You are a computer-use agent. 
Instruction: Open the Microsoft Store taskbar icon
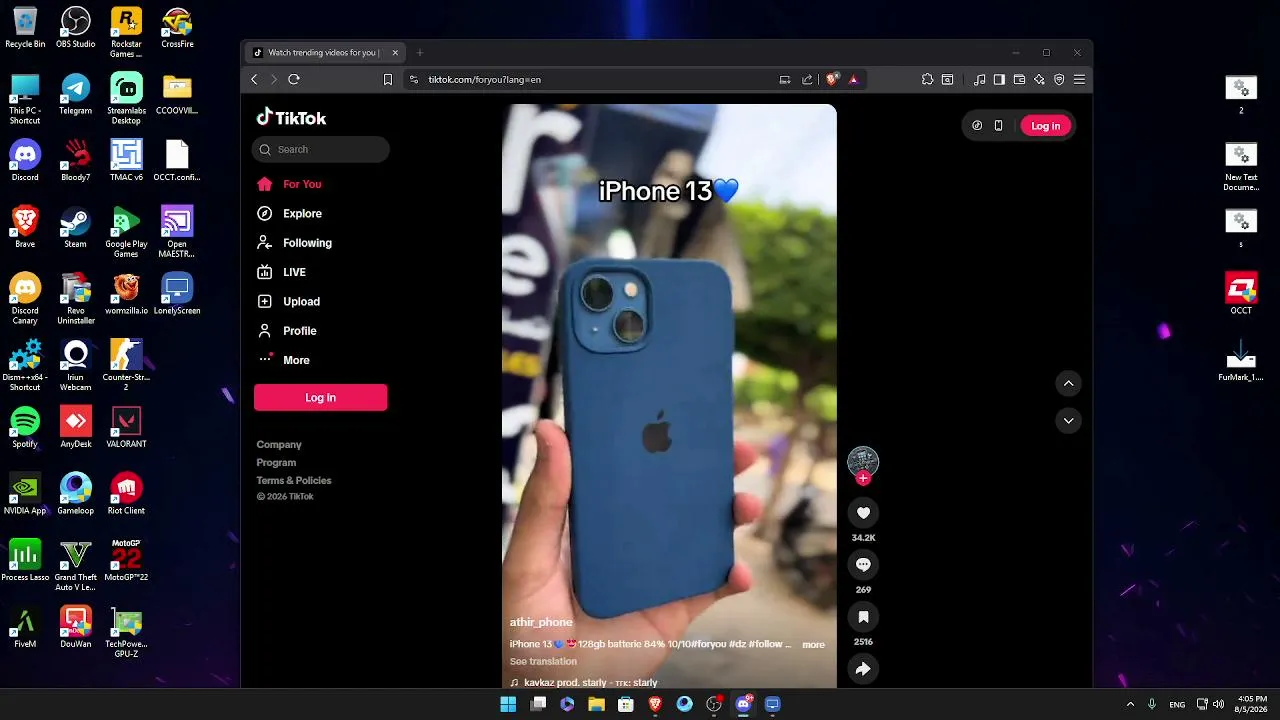pyautogui.click(x=626, y=704)
